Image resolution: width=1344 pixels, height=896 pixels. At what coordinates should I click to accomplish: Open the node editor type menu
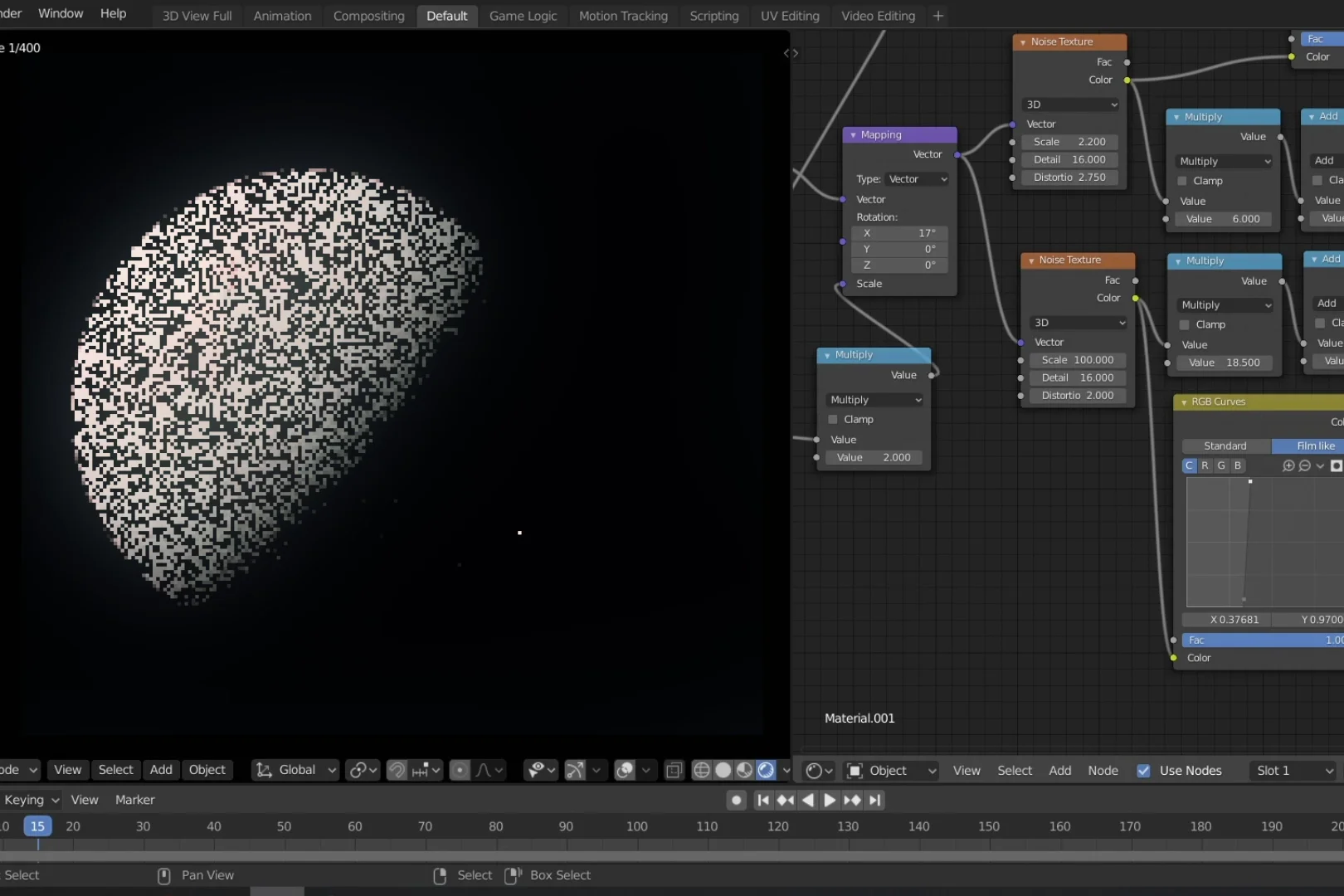click(819, 770)
